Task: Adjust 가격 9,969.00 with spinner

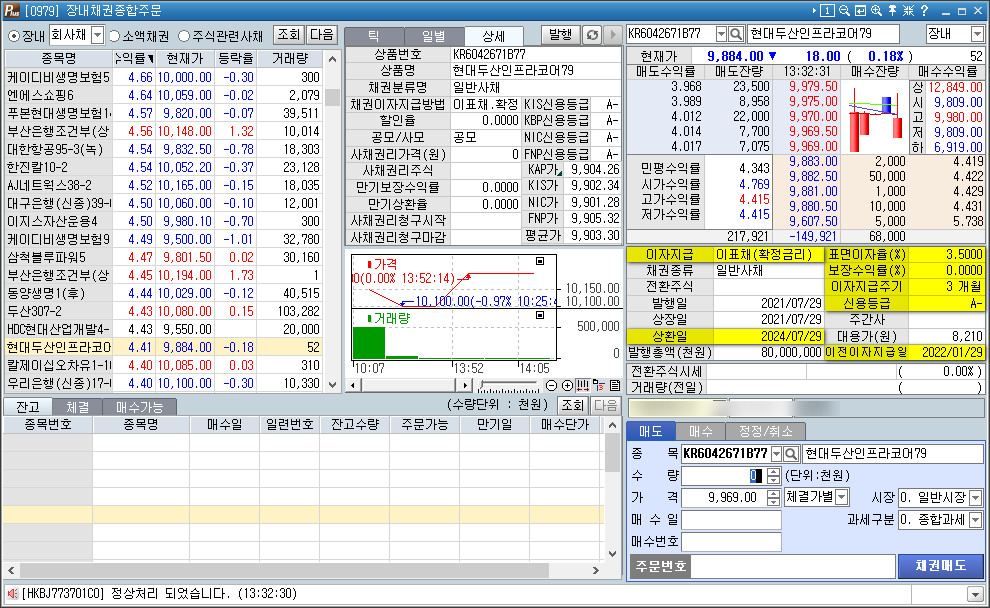Action: [773, 498]
